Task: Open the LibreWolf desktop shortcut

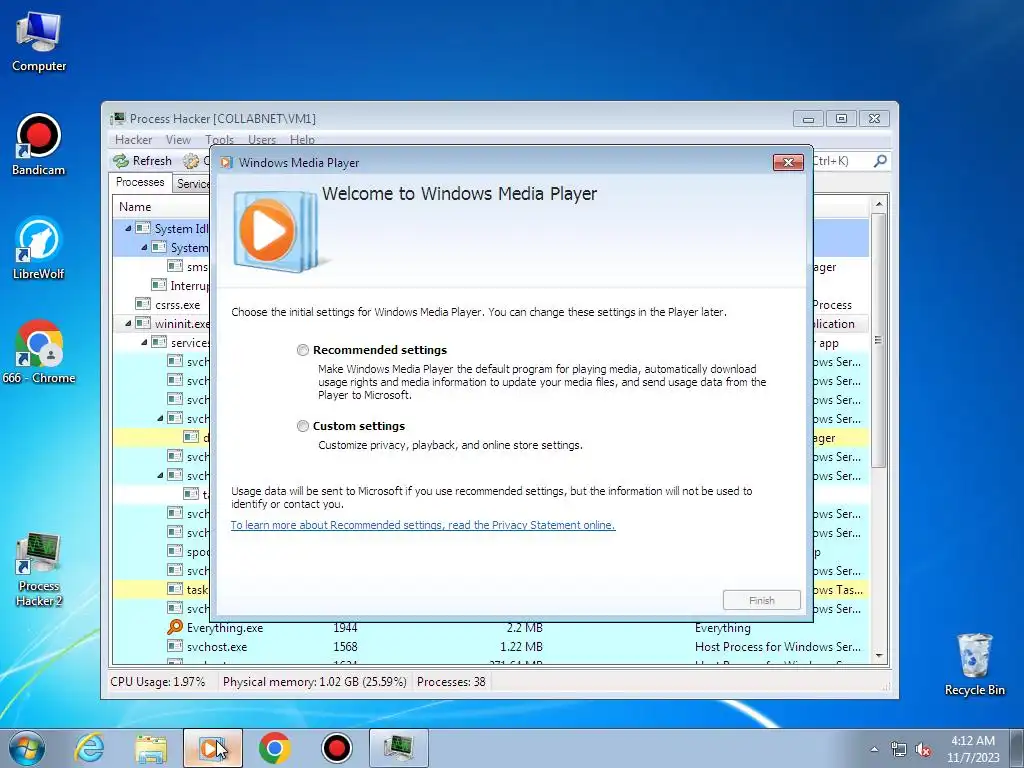Action: click(x=39, y=249)
